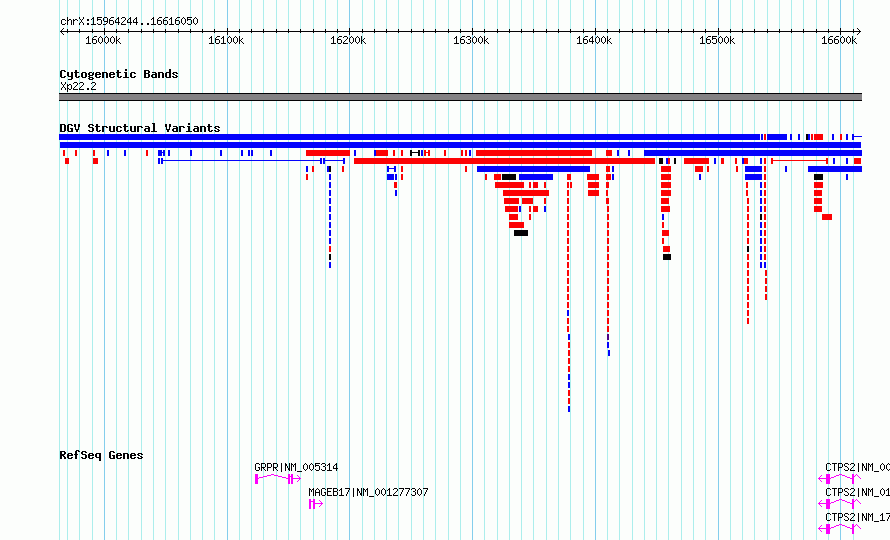The width and height of the screenshot is (890, 540).
Task: Click the left arrowhead of the ruler
Action: 62,32
